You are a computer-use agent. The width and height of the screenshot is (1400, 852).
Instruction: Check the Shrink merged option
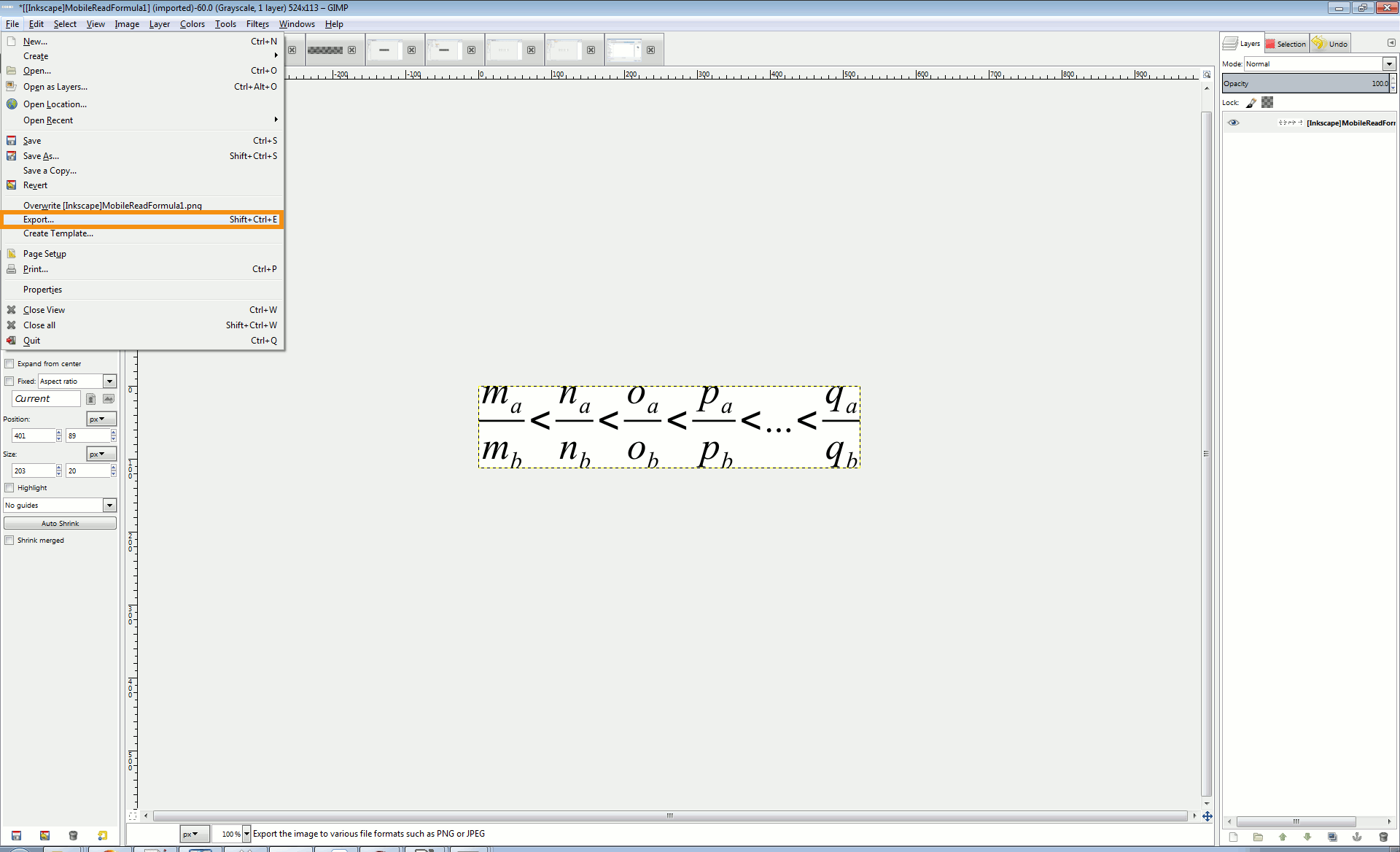[9, 540]
